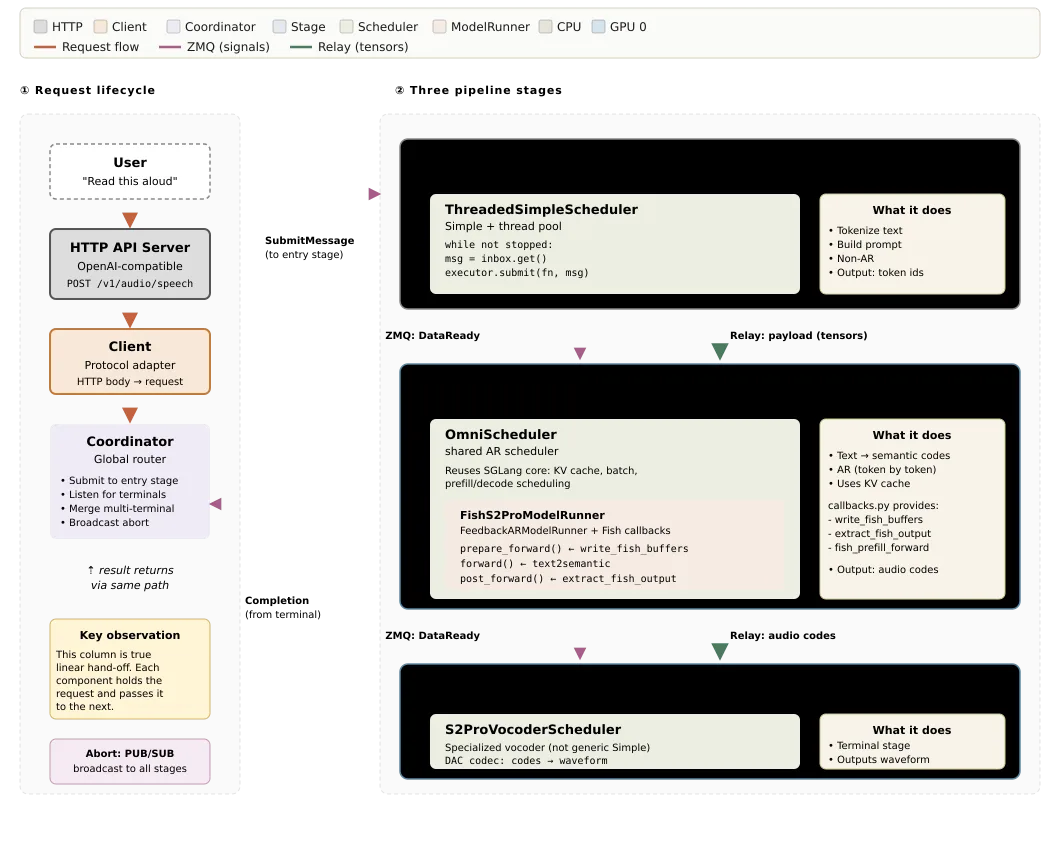
Task: Click the Completion label
Action: point(276,600)
